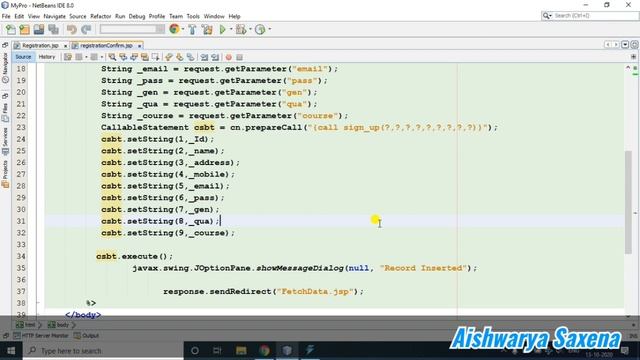Open the Navigate menu
The height and width of the screenshot is (360, 640).
coord(54,16)
